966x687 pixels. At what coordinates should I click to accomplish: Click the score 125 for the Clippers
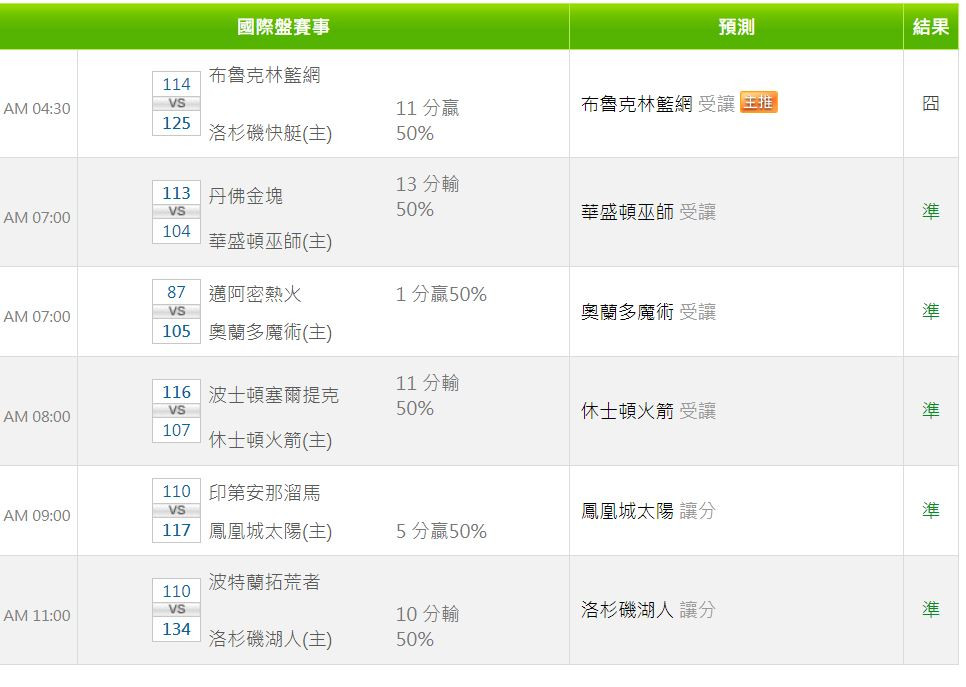click(x=176, y=123)
